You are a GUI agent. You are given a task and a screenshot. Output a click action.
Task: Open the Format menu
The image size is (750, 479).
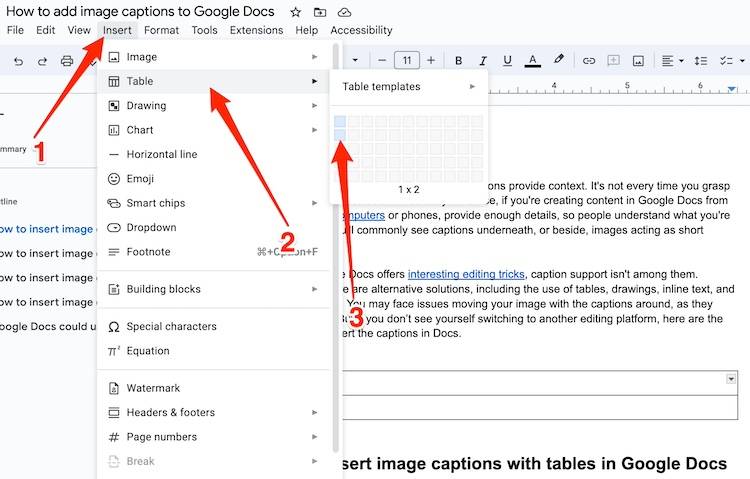161,30
